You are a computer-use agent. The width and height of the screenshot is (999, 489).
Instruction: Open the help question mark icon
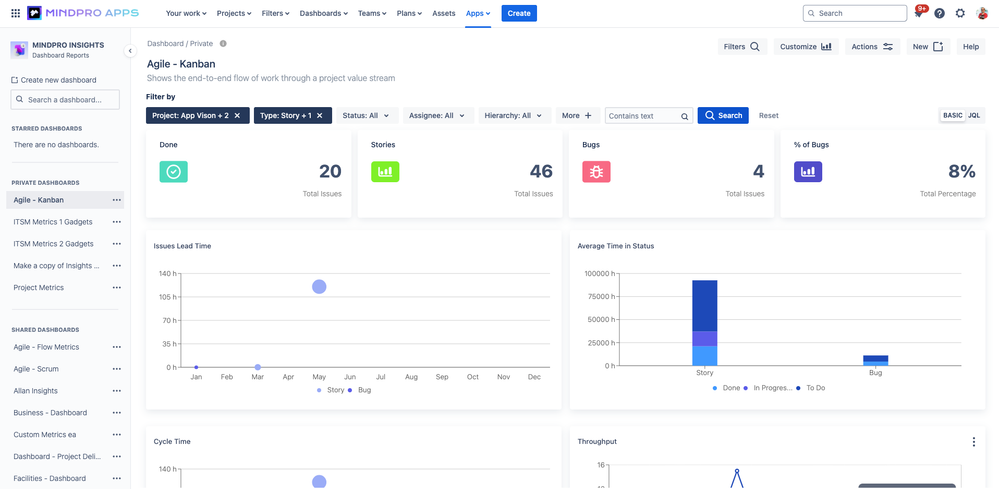pyautogui.click(x=939, y=13)
